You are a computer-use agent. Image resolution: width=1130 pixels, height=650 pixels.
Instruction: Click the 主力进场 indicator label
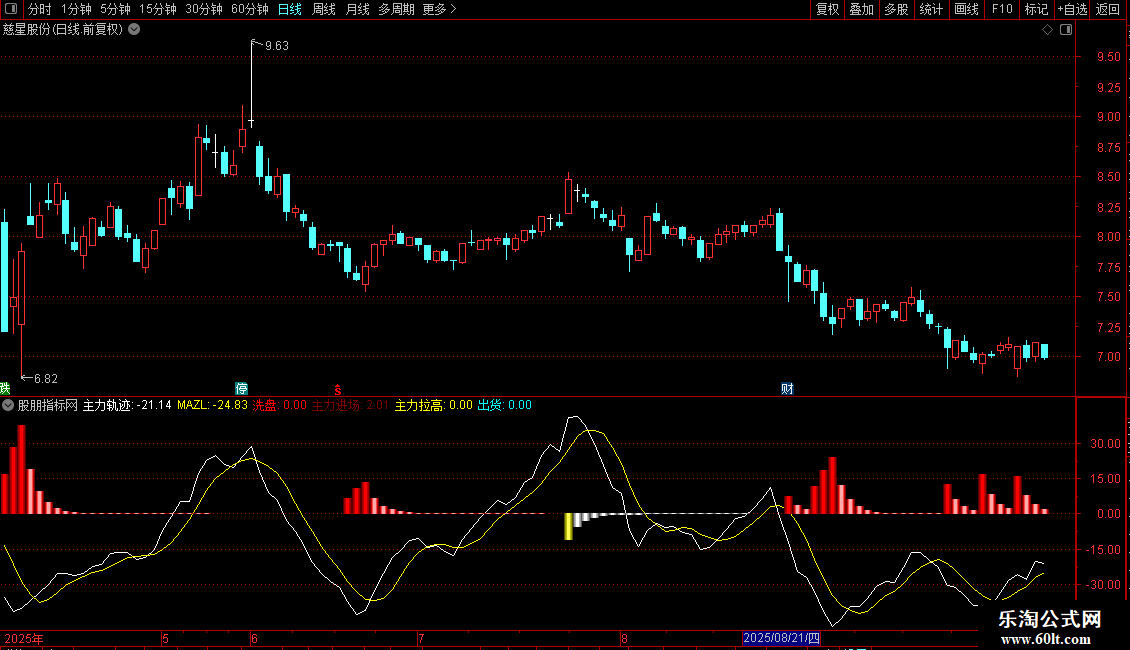coord(350,405)
